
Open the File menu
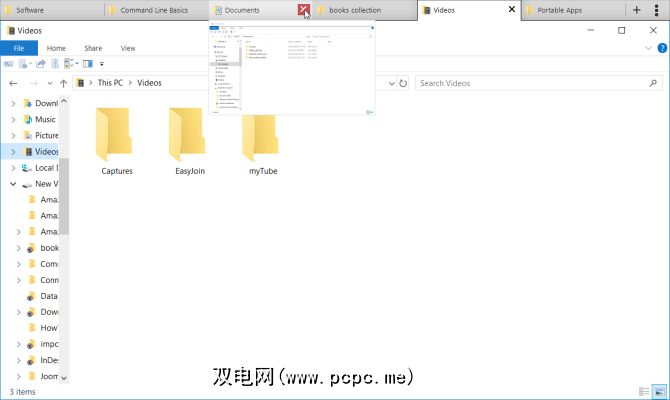pyautogui.click(x=19, y=48)
